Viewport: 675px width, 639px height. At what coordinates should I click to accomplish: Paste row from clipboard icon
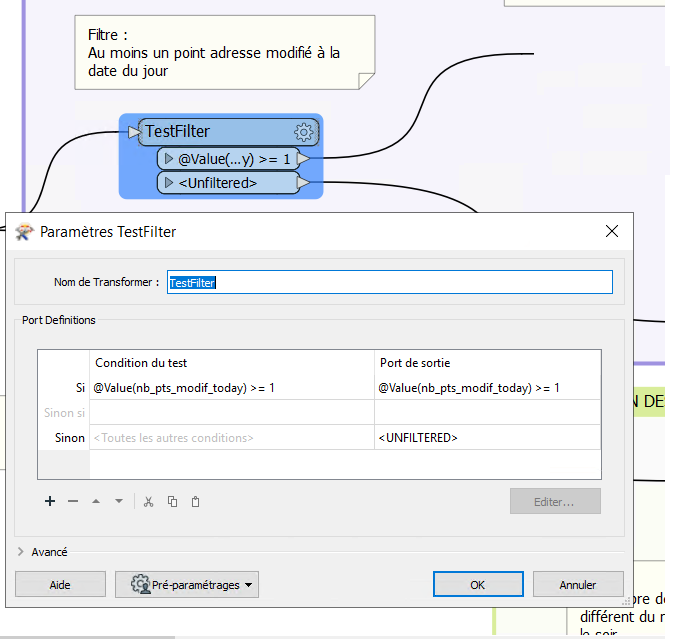(195, 502)
